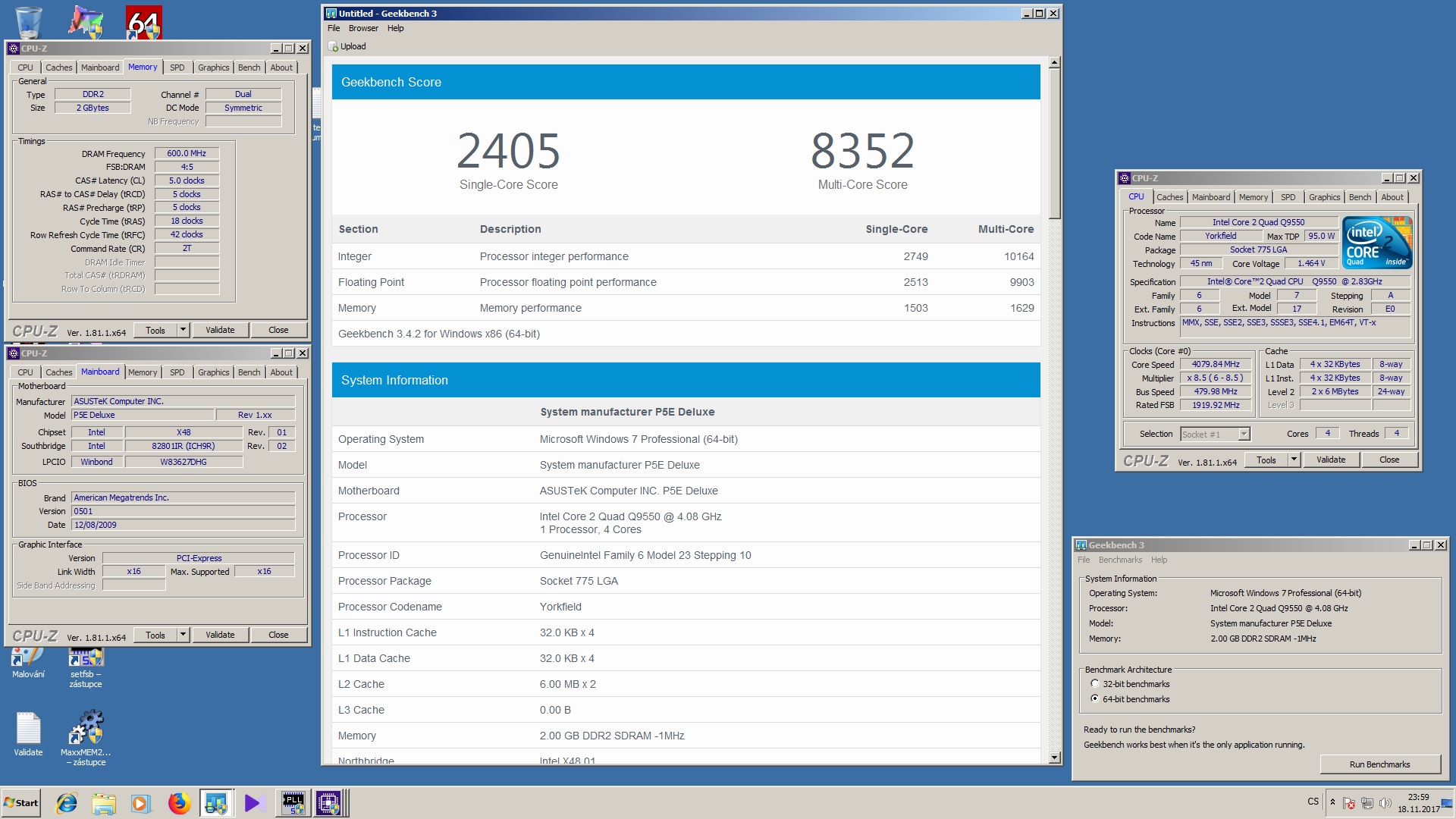
Task: Click DRAM Frequency 600.0 MHz field
Action: coord(187,154)
